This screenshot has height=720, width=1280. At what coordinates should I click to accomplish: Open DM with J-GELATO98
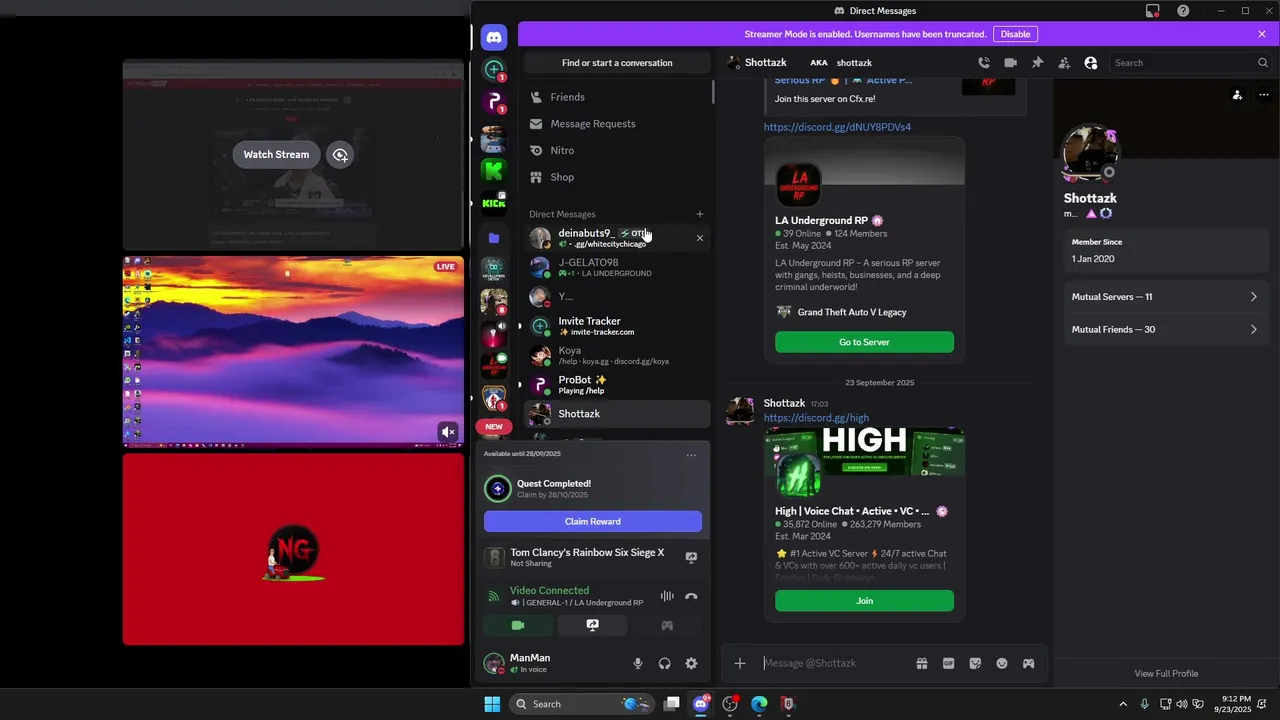pos(617,267)
